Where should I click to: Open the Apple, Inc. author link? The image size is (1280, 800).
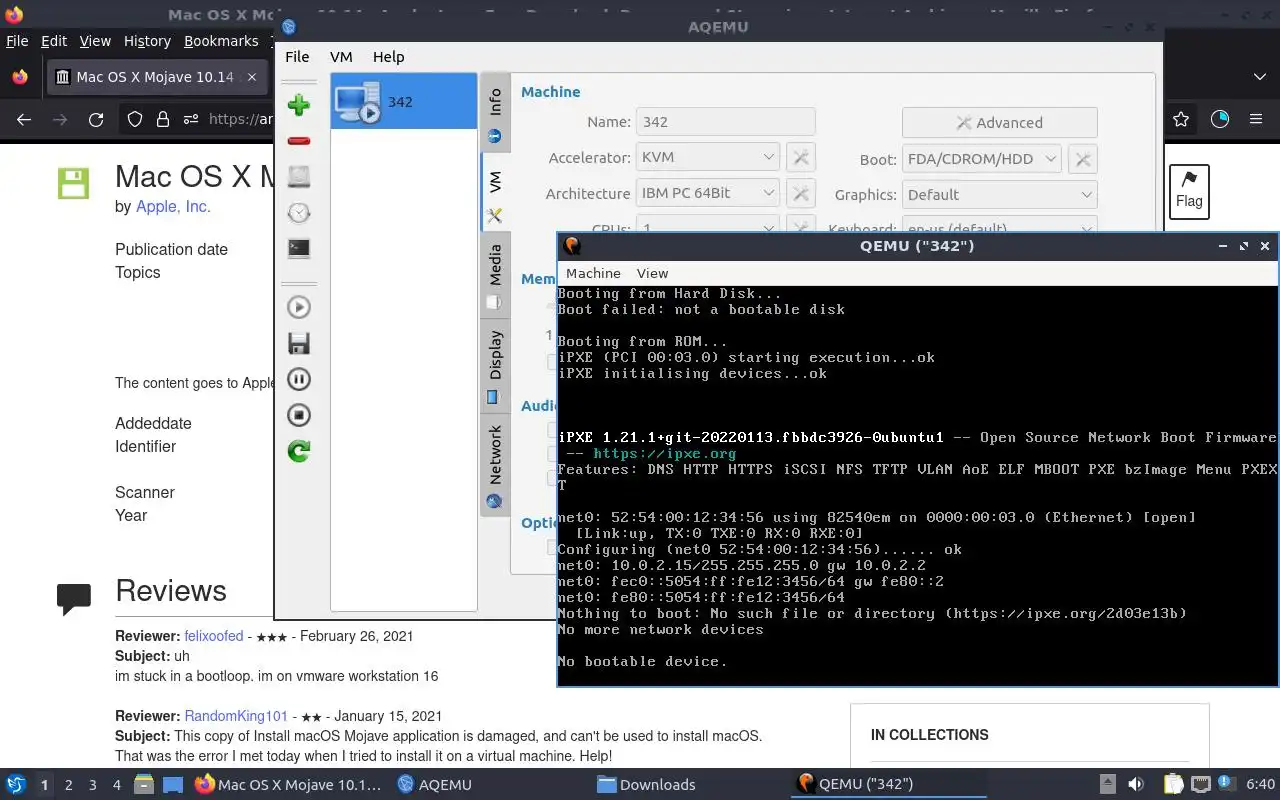point(173,206)
